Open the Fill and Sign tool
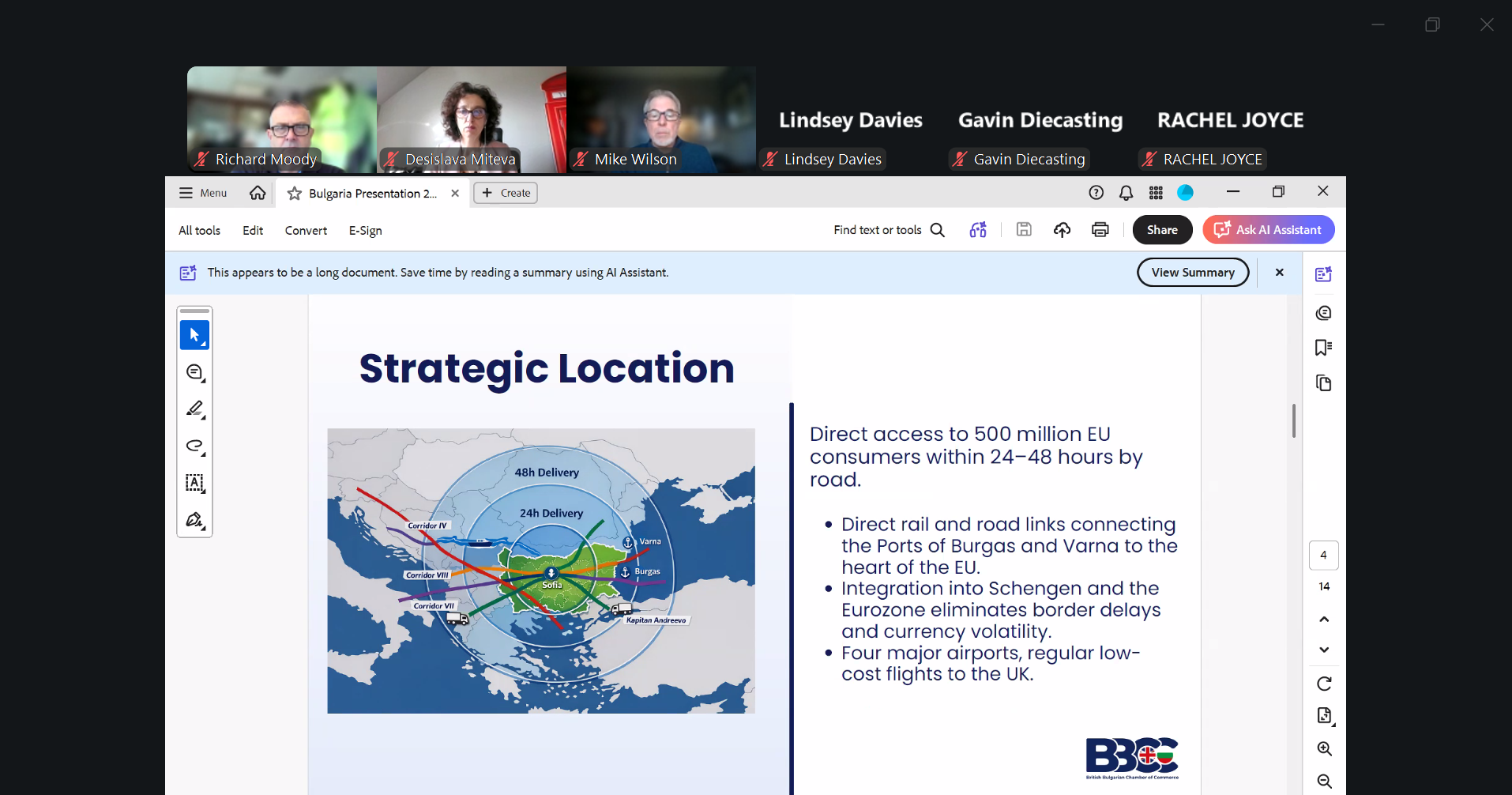The height and width of the screenshot is (795, 1512). (194, 520)
